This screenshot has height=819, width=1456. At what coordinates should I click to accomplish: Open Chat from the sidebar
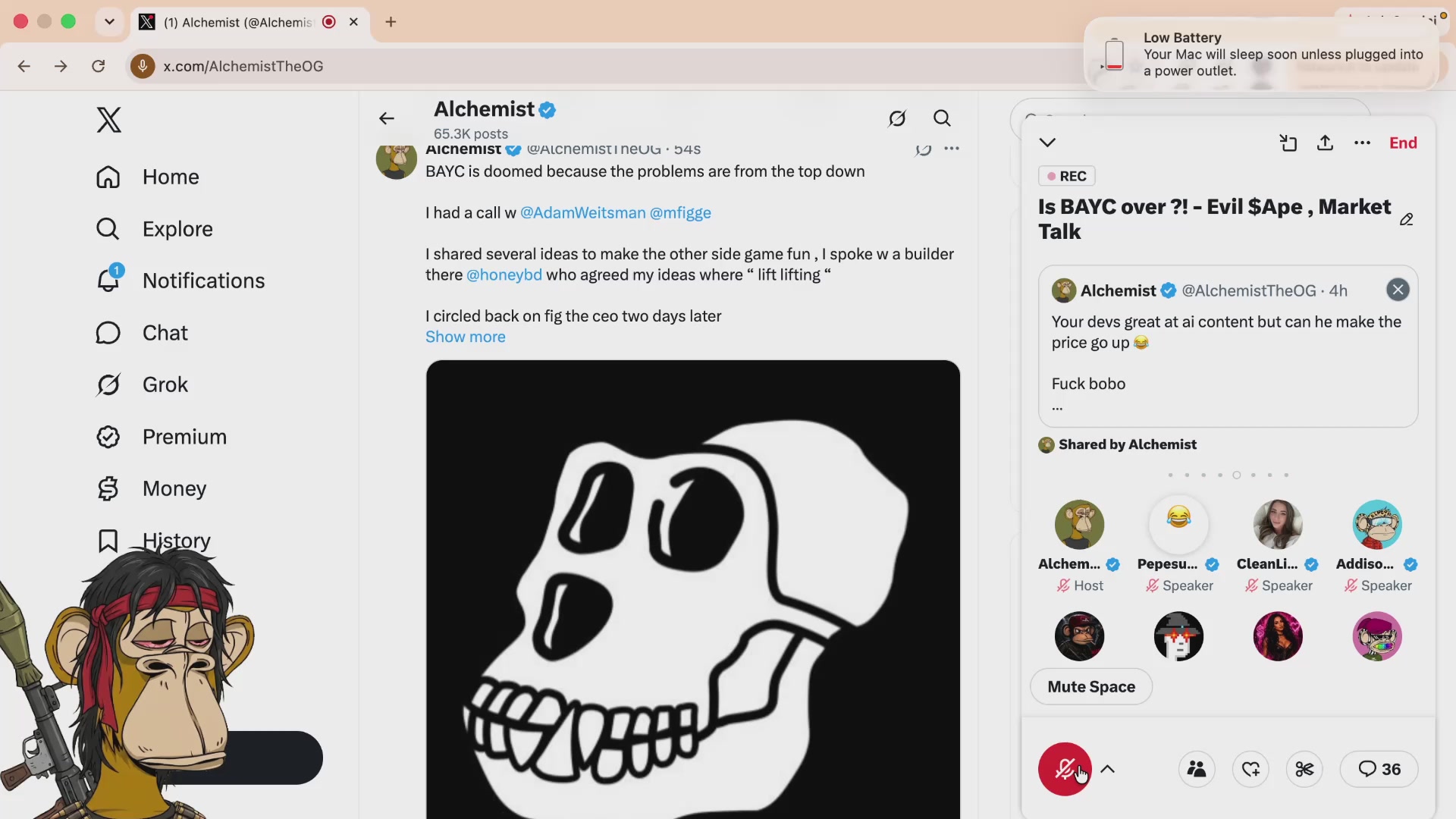pyautogui.click(x=142, y=333)
